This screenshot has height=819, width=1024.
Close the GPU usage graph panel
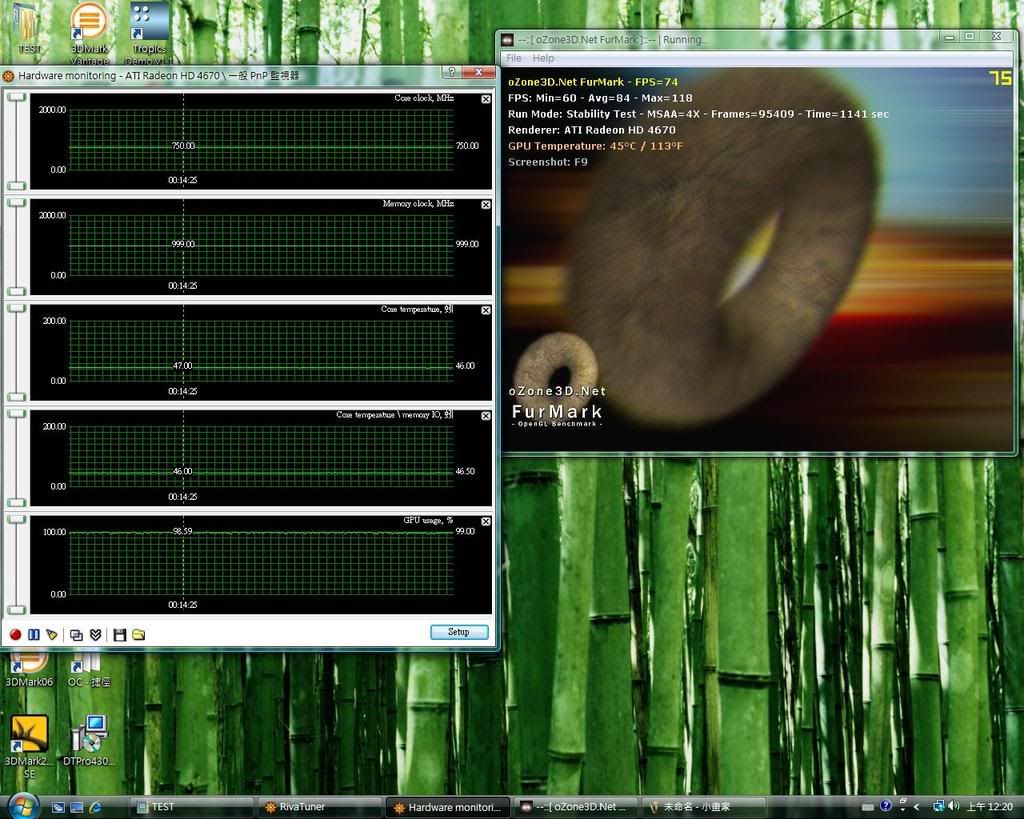486,521
